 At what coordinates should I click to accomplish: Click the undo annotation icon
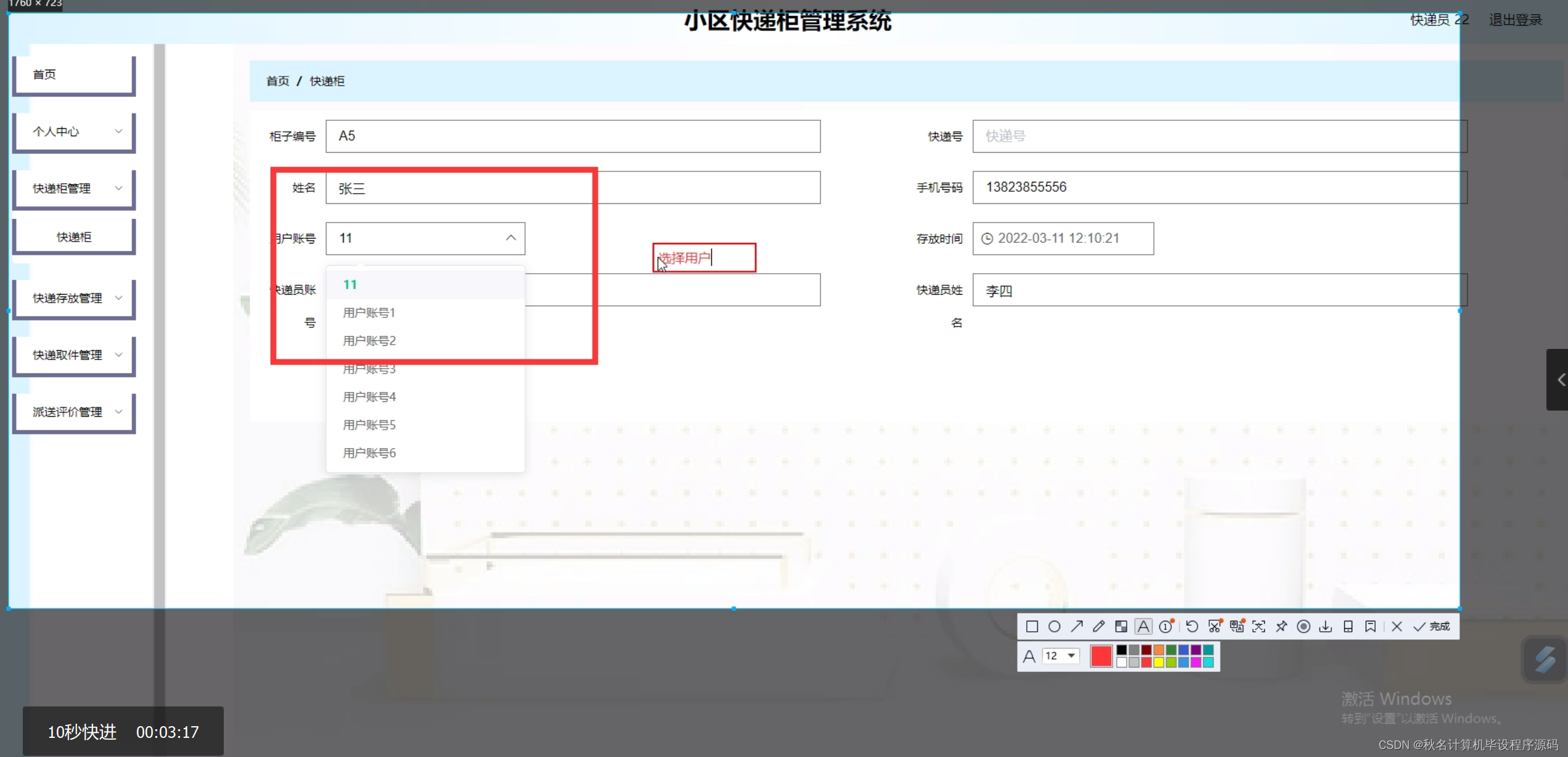[1191, 626]
